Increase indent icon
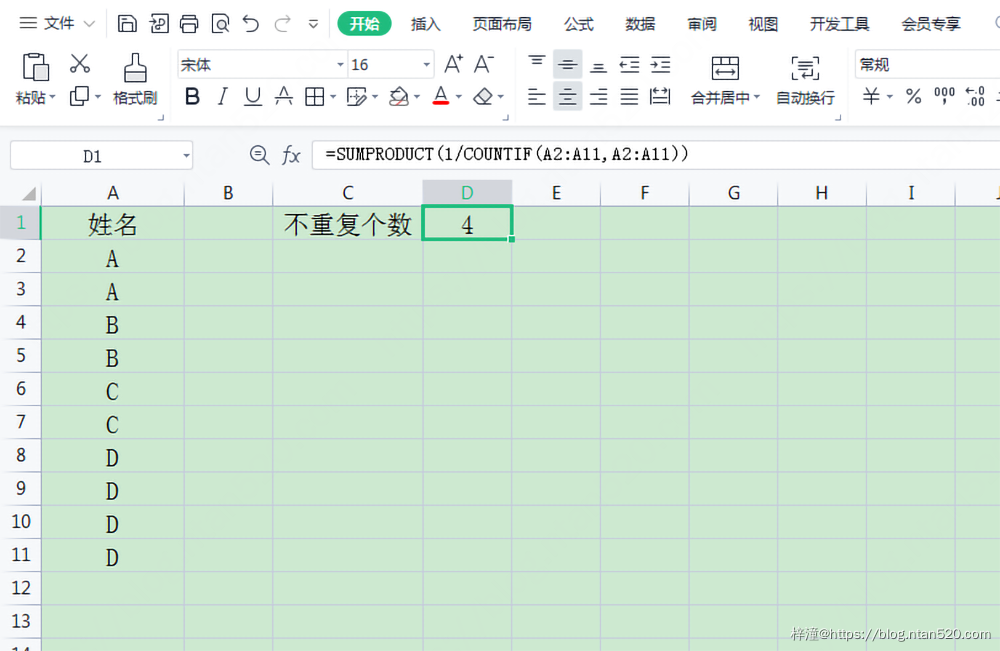This screenshot has width=1000, height=651. pos(660,64)
